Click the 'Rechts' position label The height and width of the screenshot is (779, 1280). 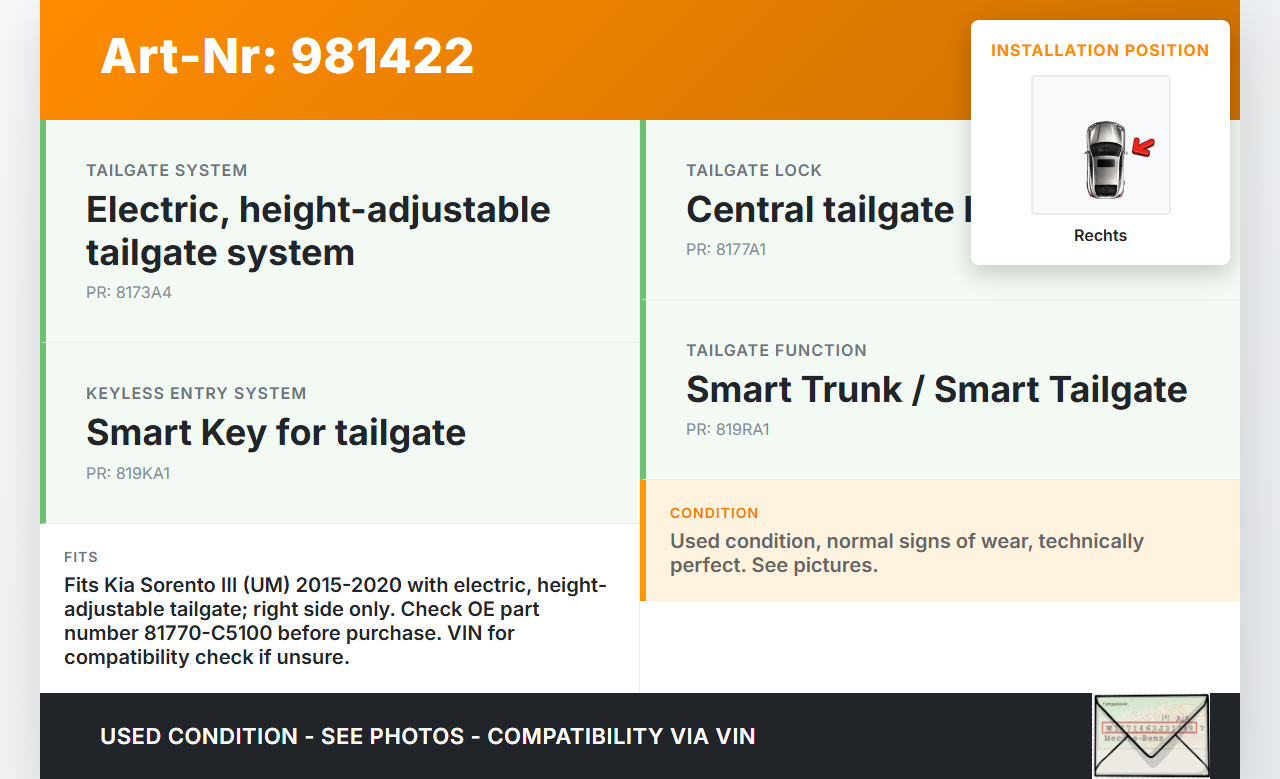pos(1100,236)
